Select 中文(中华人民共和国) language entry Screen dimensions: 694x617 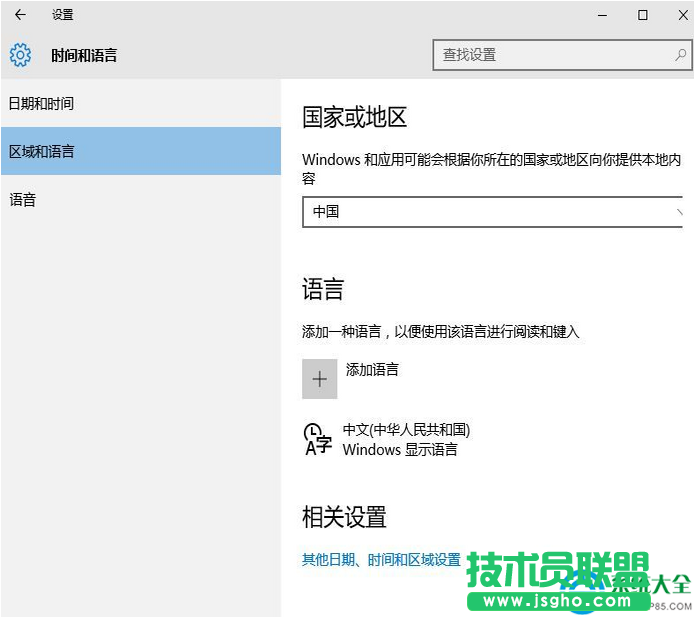click(x=406, y=429)
